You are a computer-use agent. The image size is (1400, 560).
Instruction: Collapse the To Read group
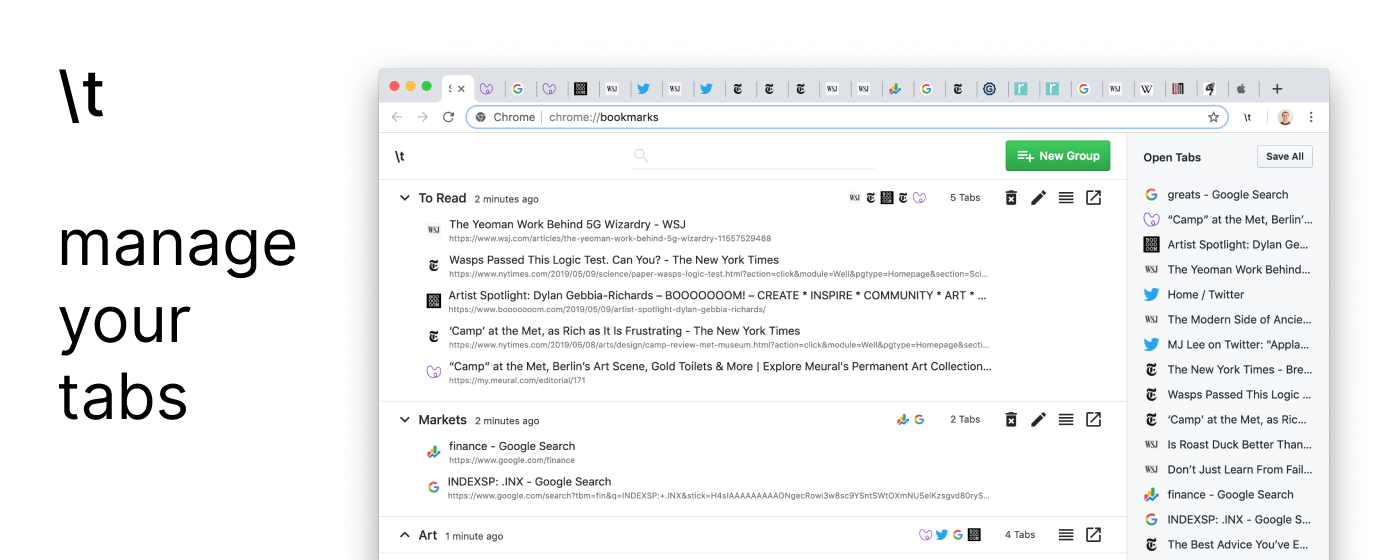pyautogui.click(x=405, y=198)
